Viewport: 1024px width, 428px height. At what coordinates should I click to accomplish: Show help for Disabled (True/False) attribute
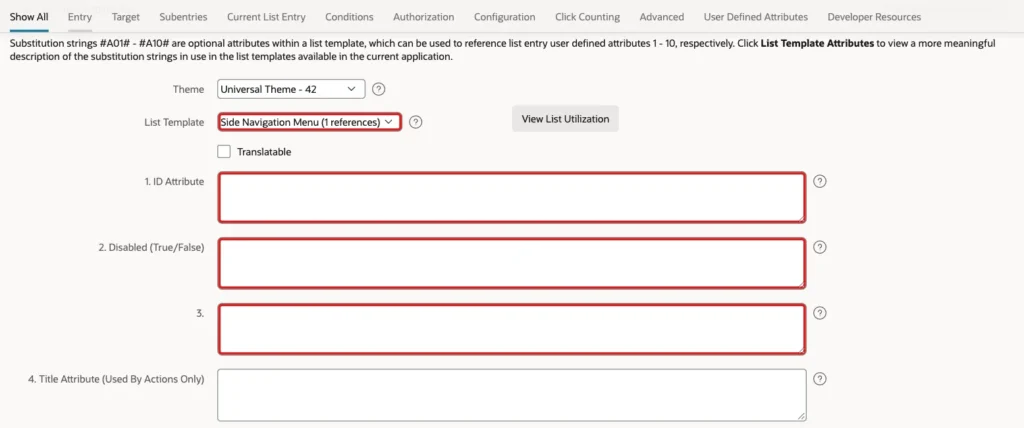pos(821,247)
